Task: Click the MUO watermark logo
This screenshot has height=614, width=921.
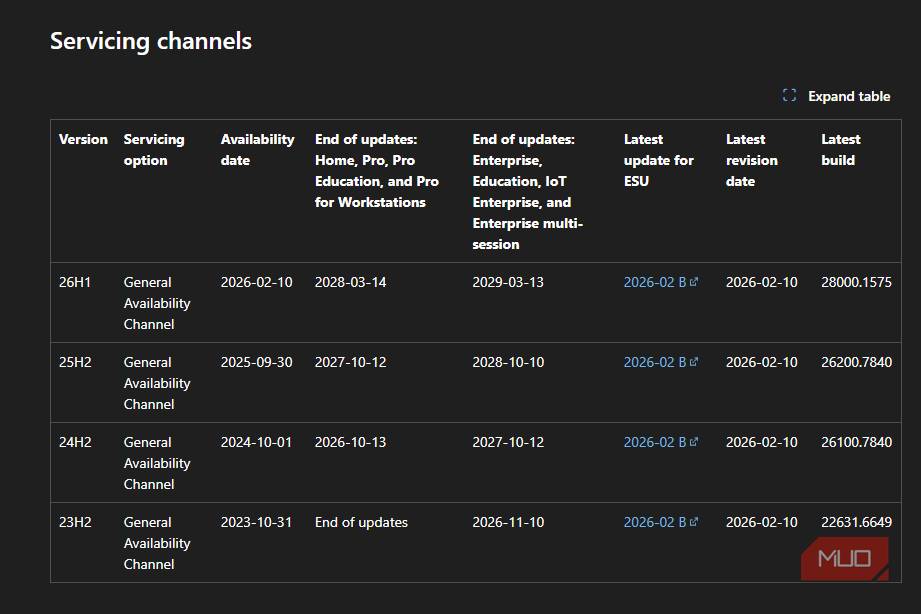Action: tap(845, 559)
